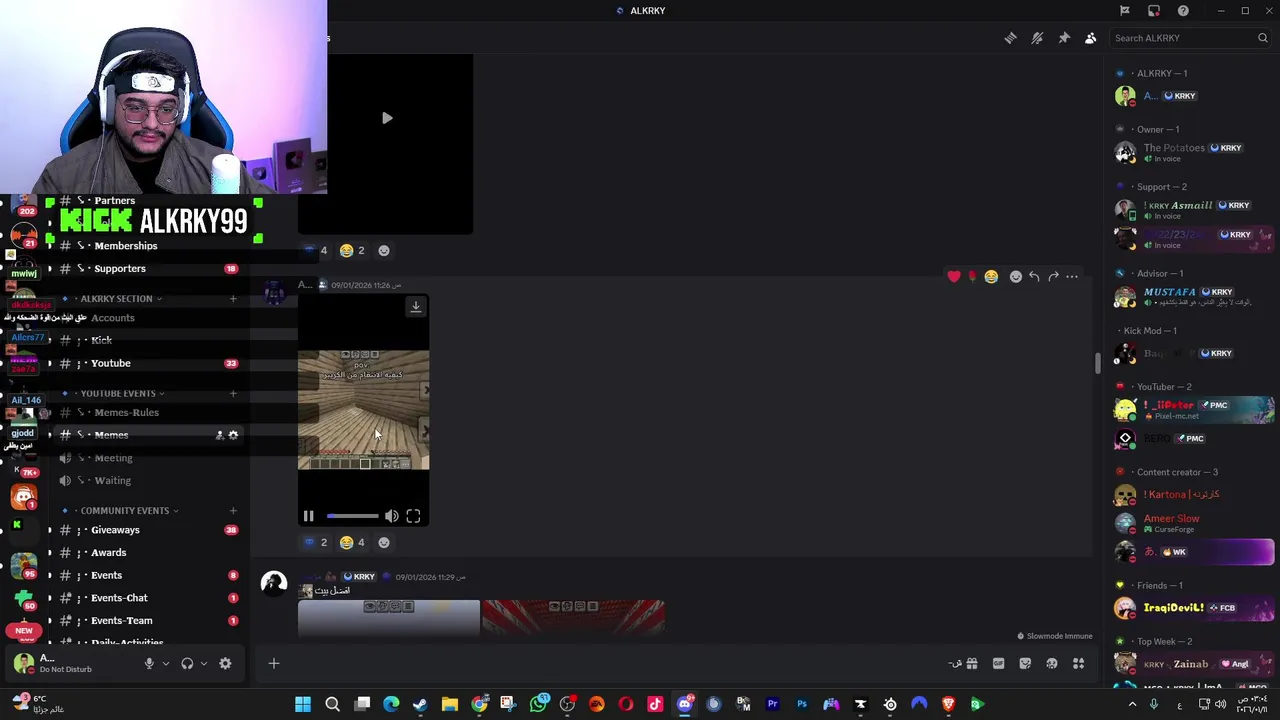Open the Threads icon in channel header
Viewport: 1280px width, 720px height.
(1010, 38)
